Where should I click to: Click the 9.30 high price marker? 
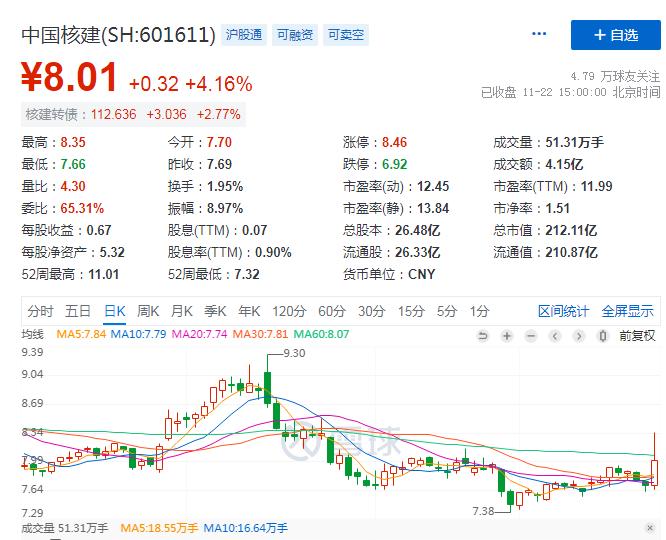tap(294, 353)
